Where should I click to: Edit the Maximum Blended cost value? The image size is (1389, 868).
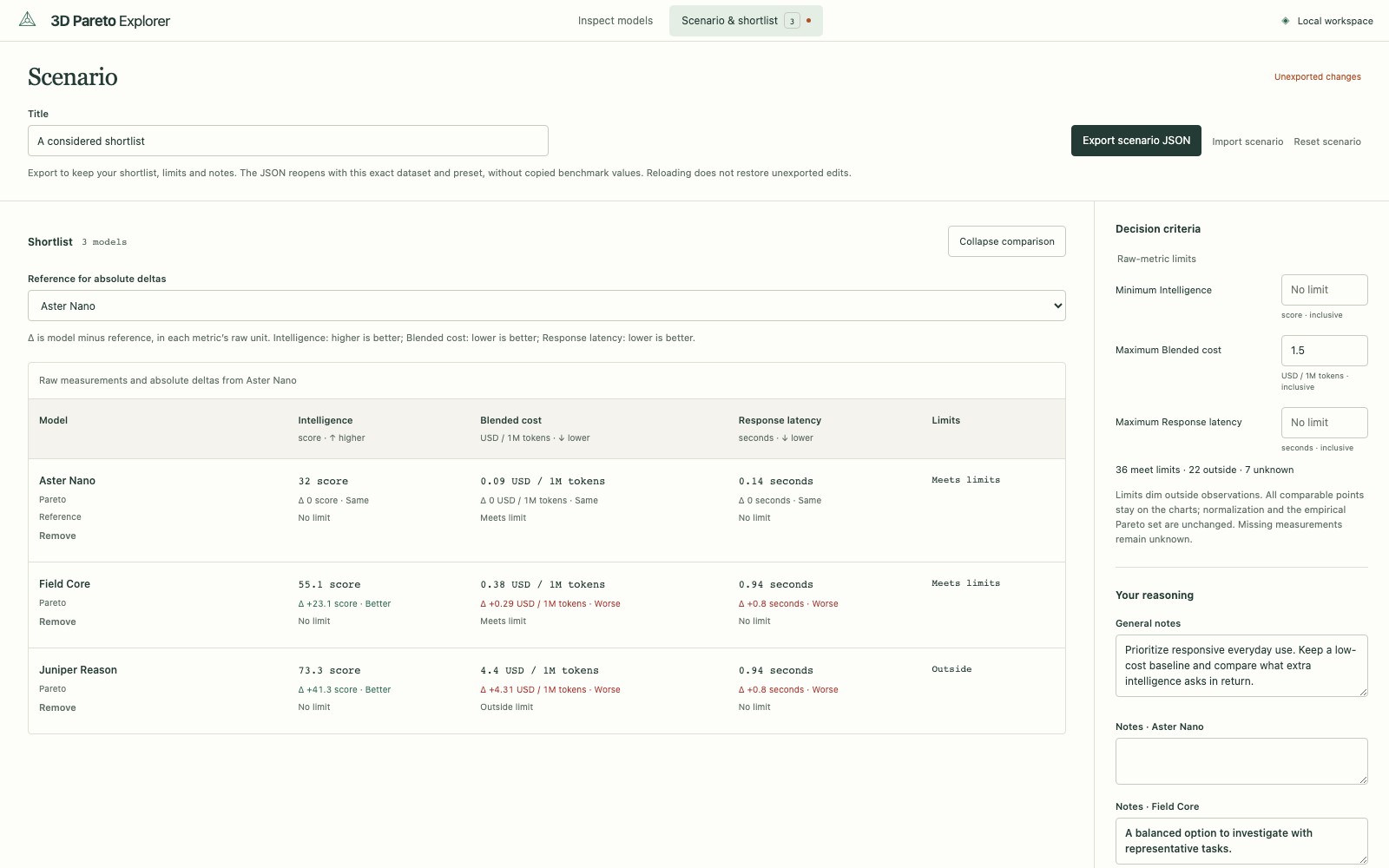(x=1325, y=351)
